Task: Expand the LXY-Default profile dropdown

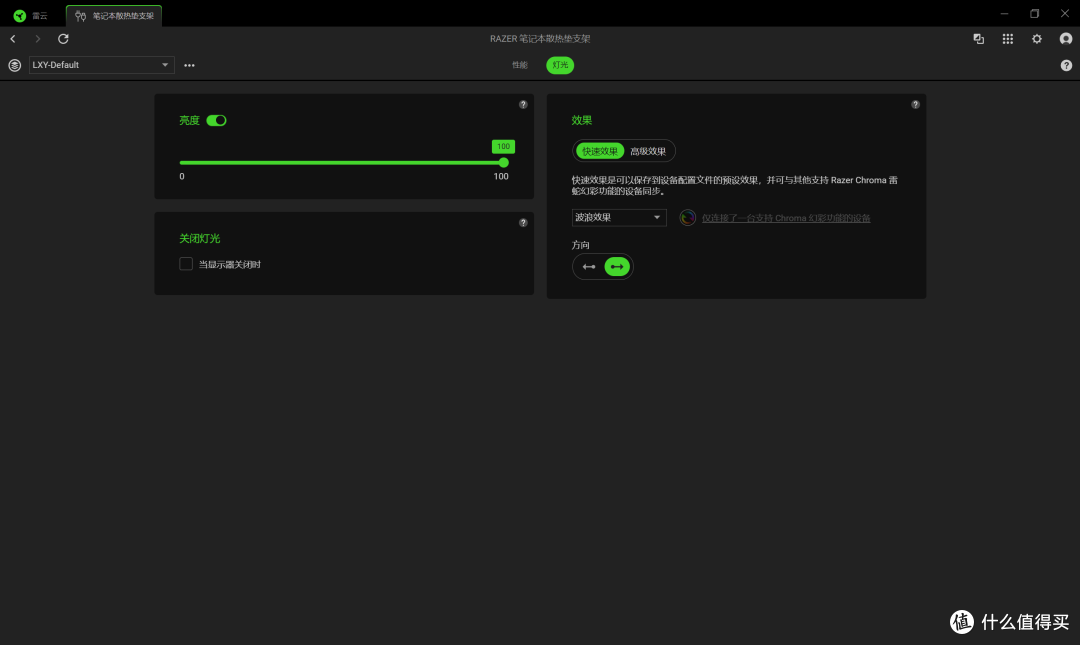Action: pos(101,65)
